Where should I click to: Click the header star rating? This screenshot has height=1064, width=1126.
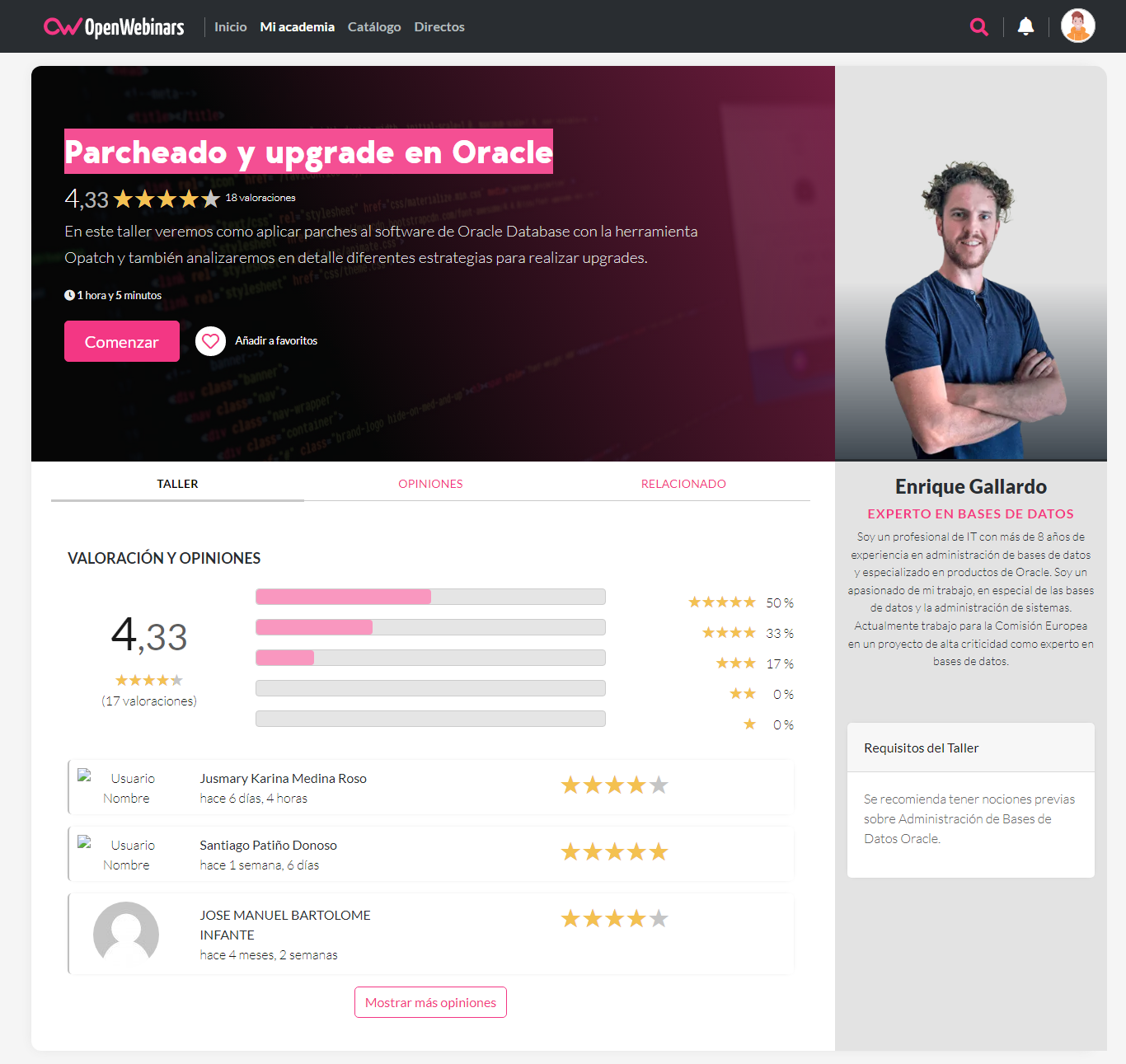[x=167, y=199]
